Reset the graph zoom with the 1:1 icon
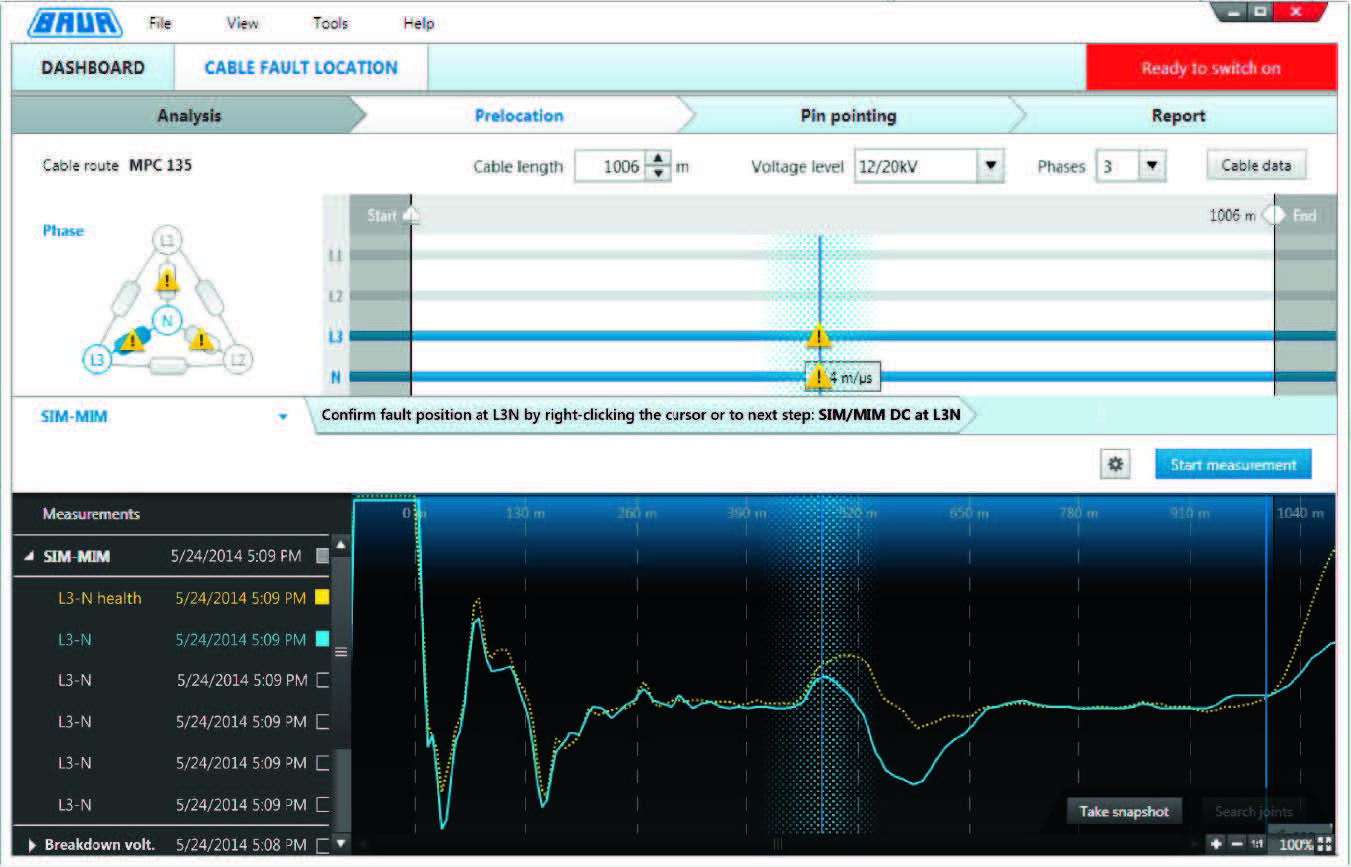 click(1257, 844)
